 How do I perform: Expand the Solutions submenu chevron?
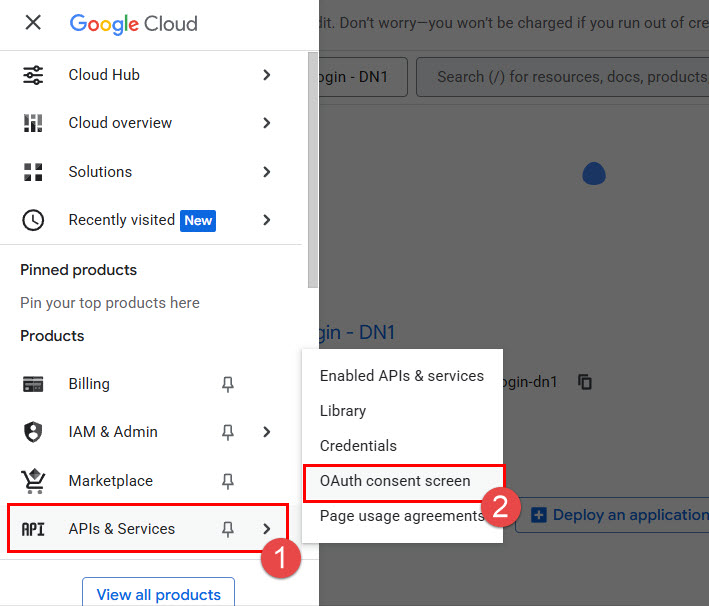click(266, 172)
